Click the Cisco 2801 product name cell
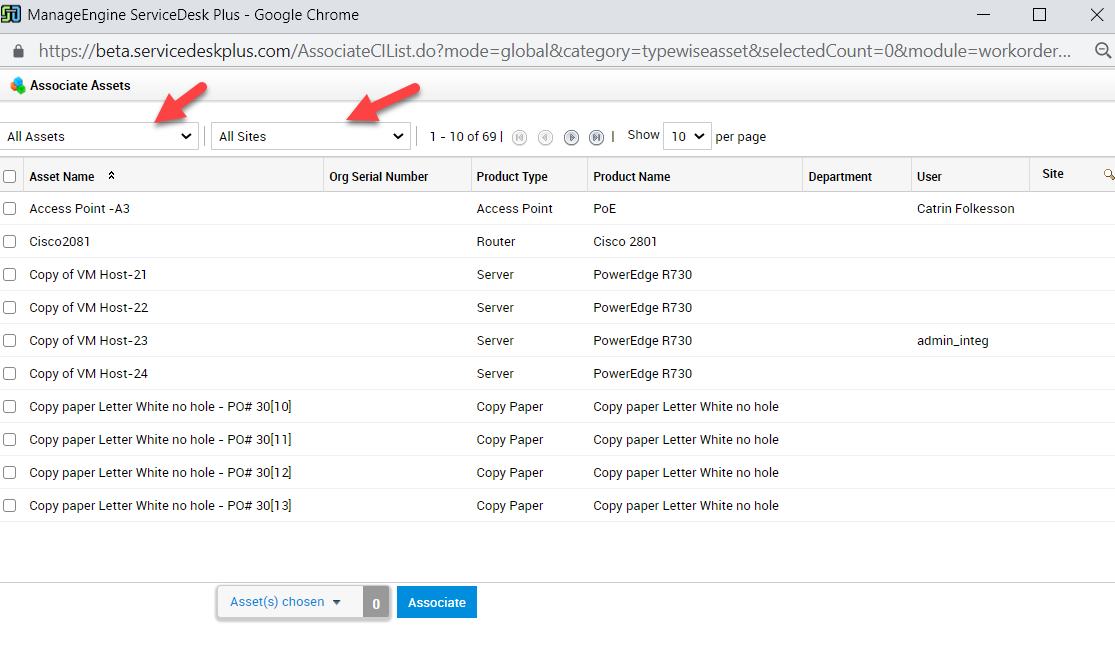 pyautogui.click(x=625, y=242)
